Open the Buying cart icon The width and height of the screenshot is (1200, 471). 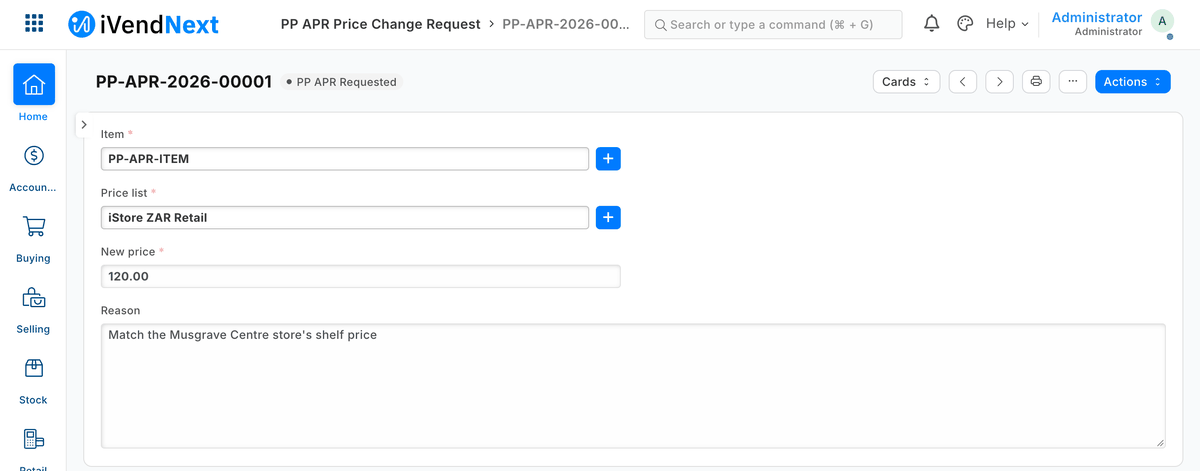(33, 226)
